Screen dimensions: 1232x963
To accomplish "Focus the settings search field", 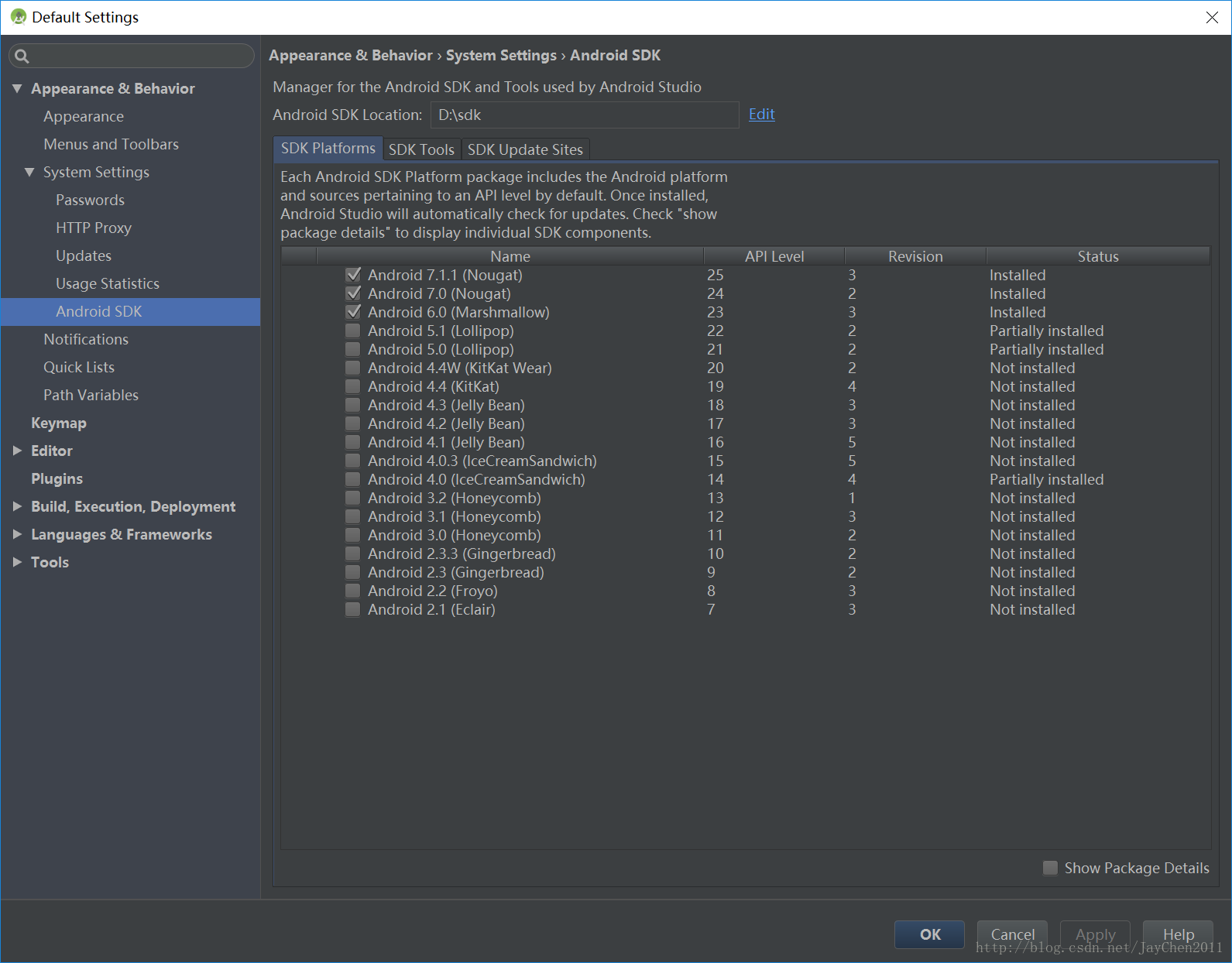I will [x=132, y=56].
